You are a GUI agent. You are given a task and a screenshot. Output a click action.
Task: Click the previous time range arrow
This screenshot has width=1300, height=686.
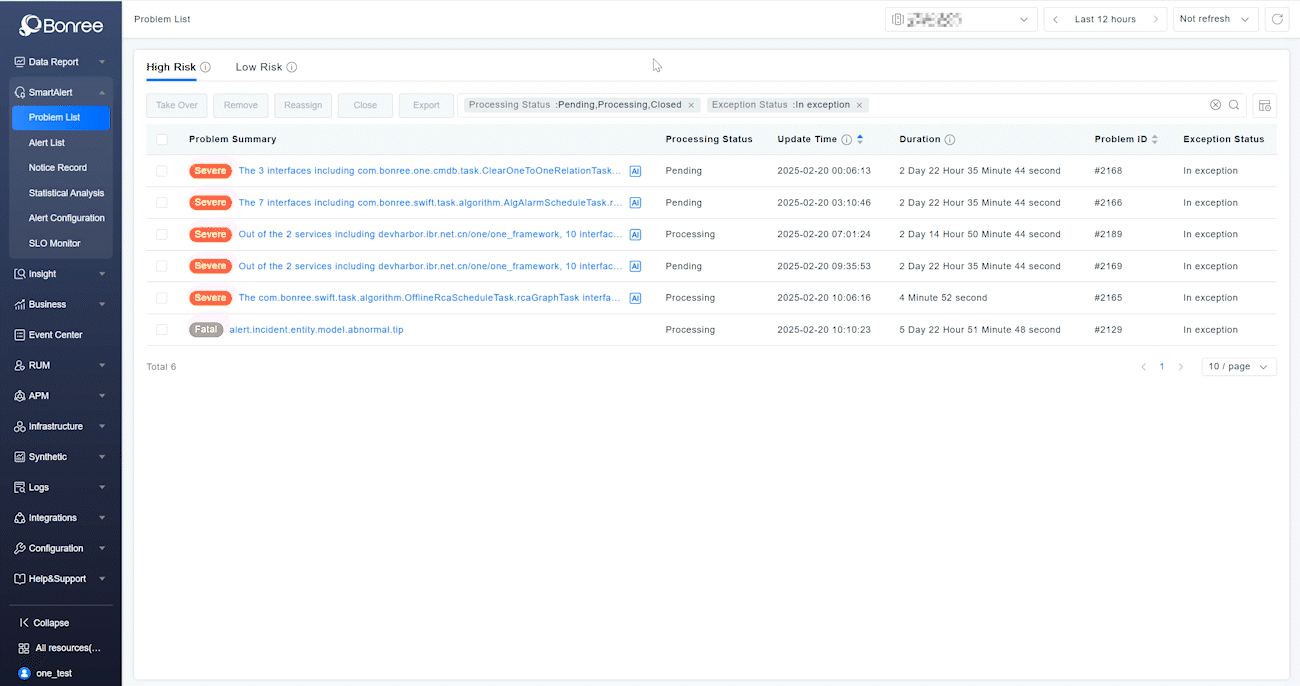1055,19
